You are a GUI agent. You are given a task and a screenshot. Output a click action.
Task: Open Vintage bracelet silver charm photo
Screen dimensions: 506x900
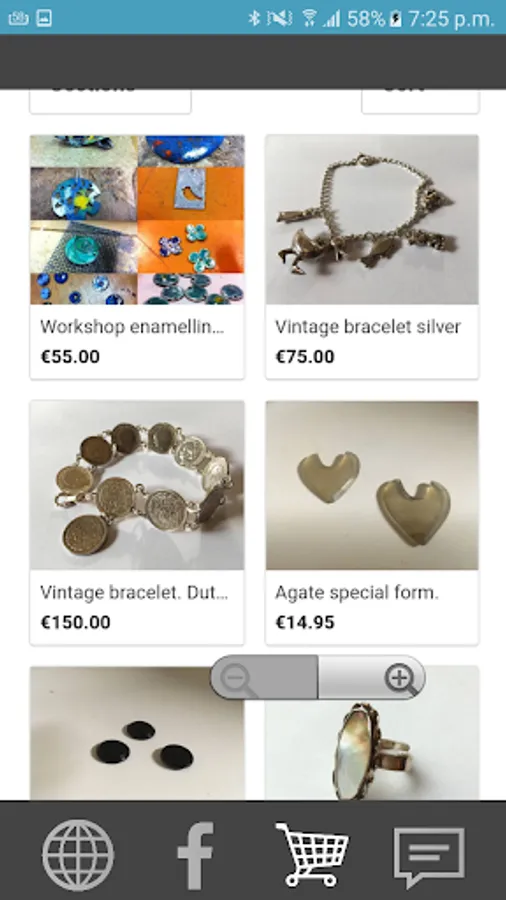point(372,220)
